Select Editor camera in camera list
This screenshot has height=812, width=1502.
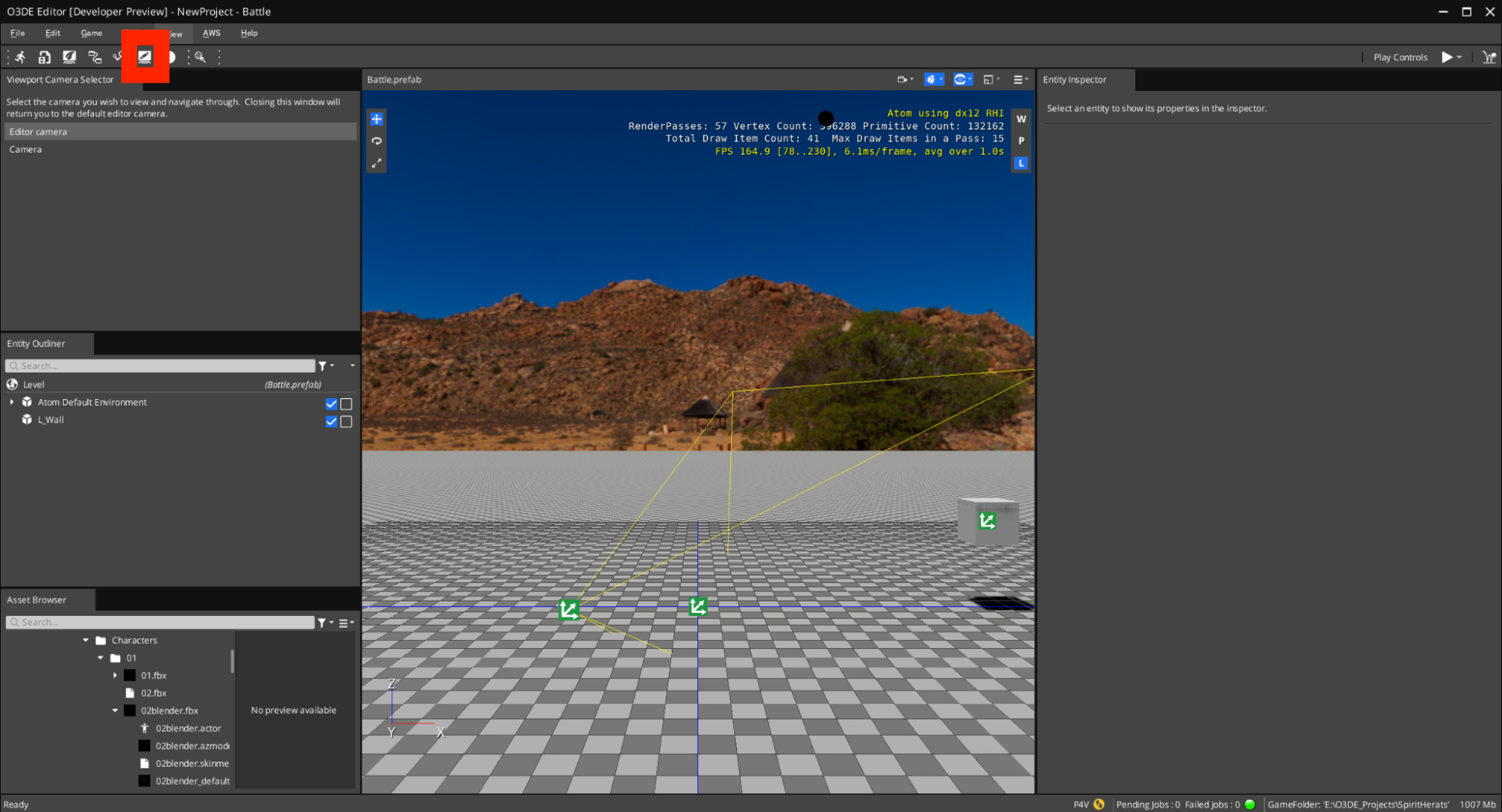pos(180,131)
